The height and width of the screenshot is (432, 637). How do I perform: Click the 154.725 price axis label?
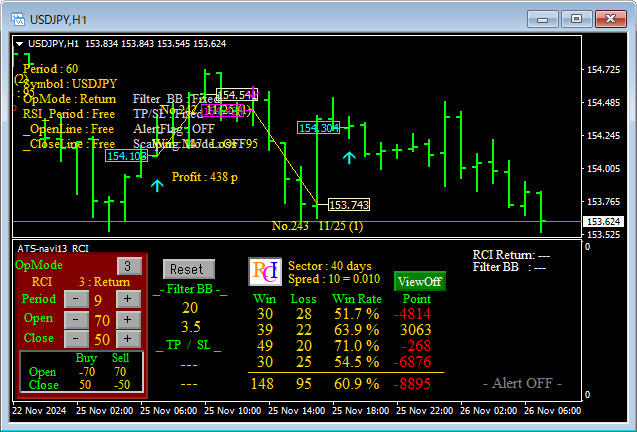(x=604, y=69)
